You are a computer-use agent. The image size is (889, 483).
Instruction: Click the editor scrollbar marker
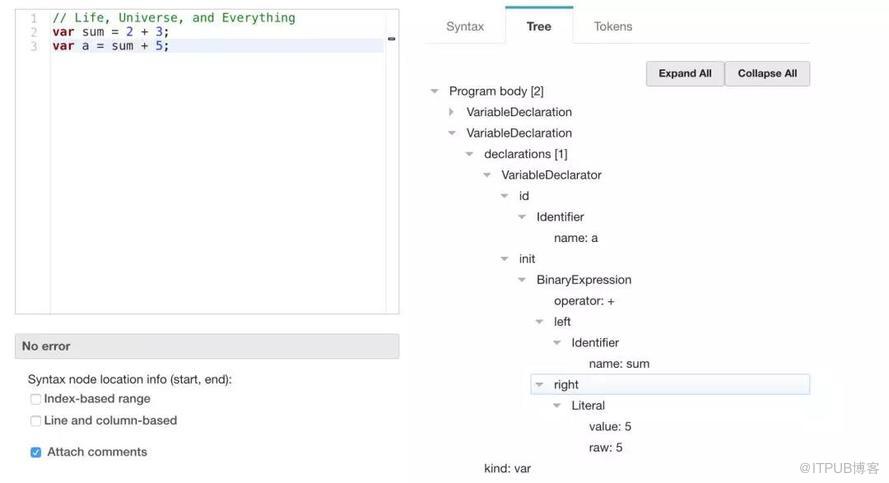391,39
